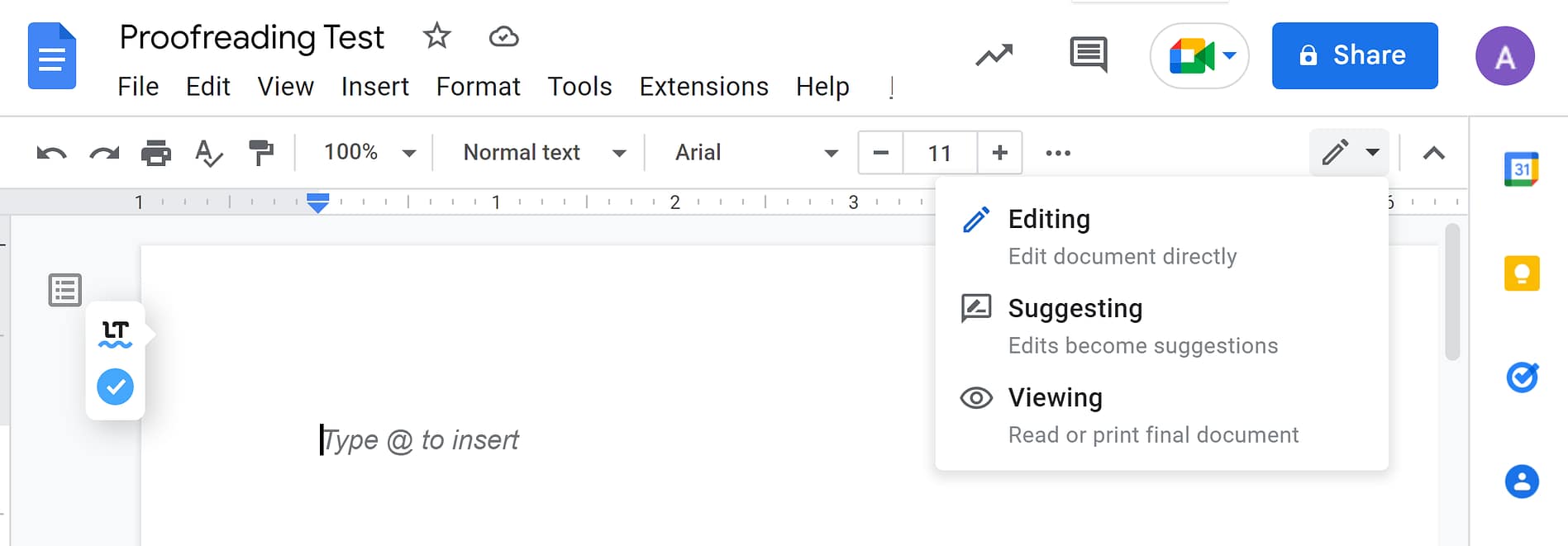Viewport: 1568px width, 546px height.
Task: Click the LanguageTool blue checkmark
Action: coord(115,387)
